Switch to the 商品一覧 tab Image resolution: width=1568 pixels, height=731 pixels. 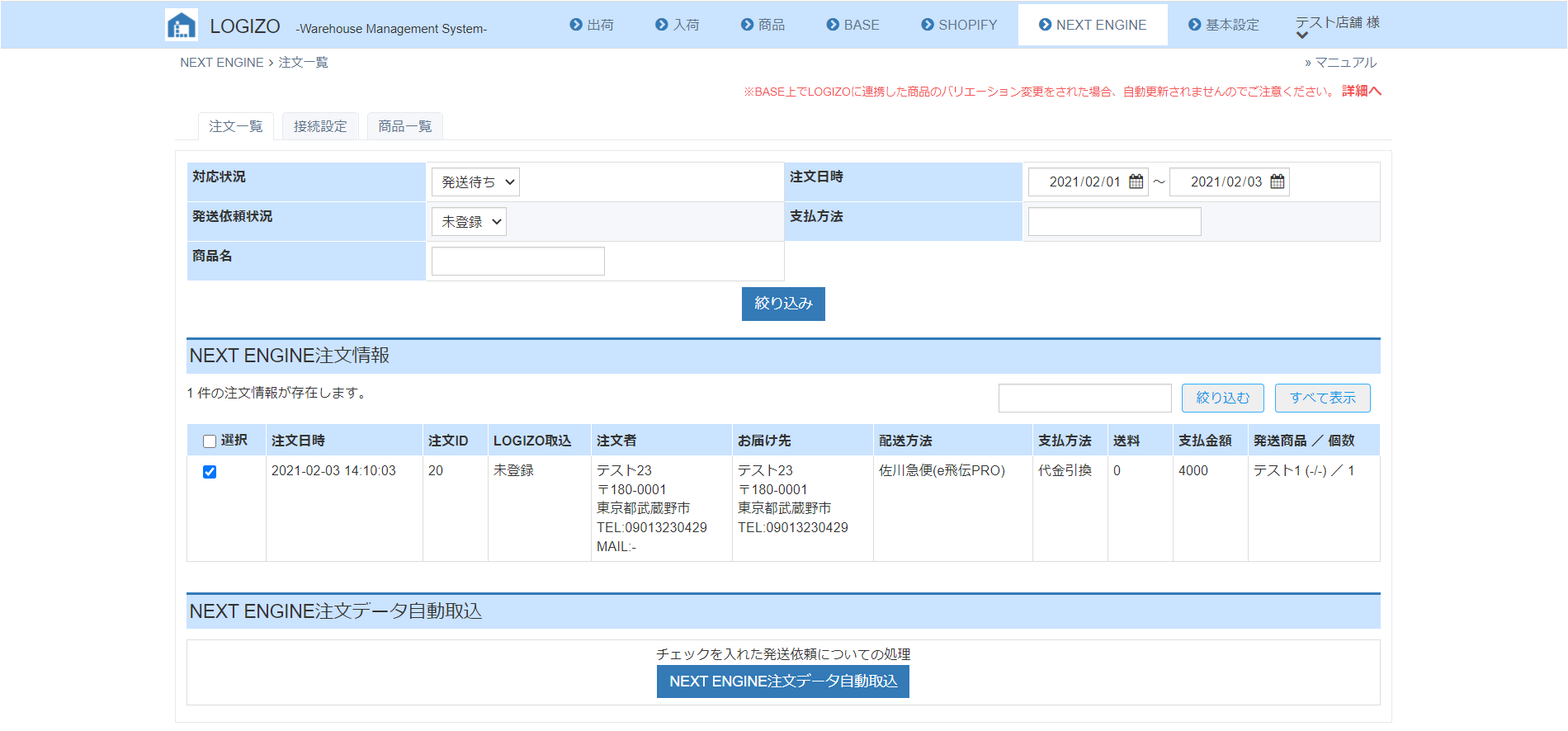(x=405, y=126)
